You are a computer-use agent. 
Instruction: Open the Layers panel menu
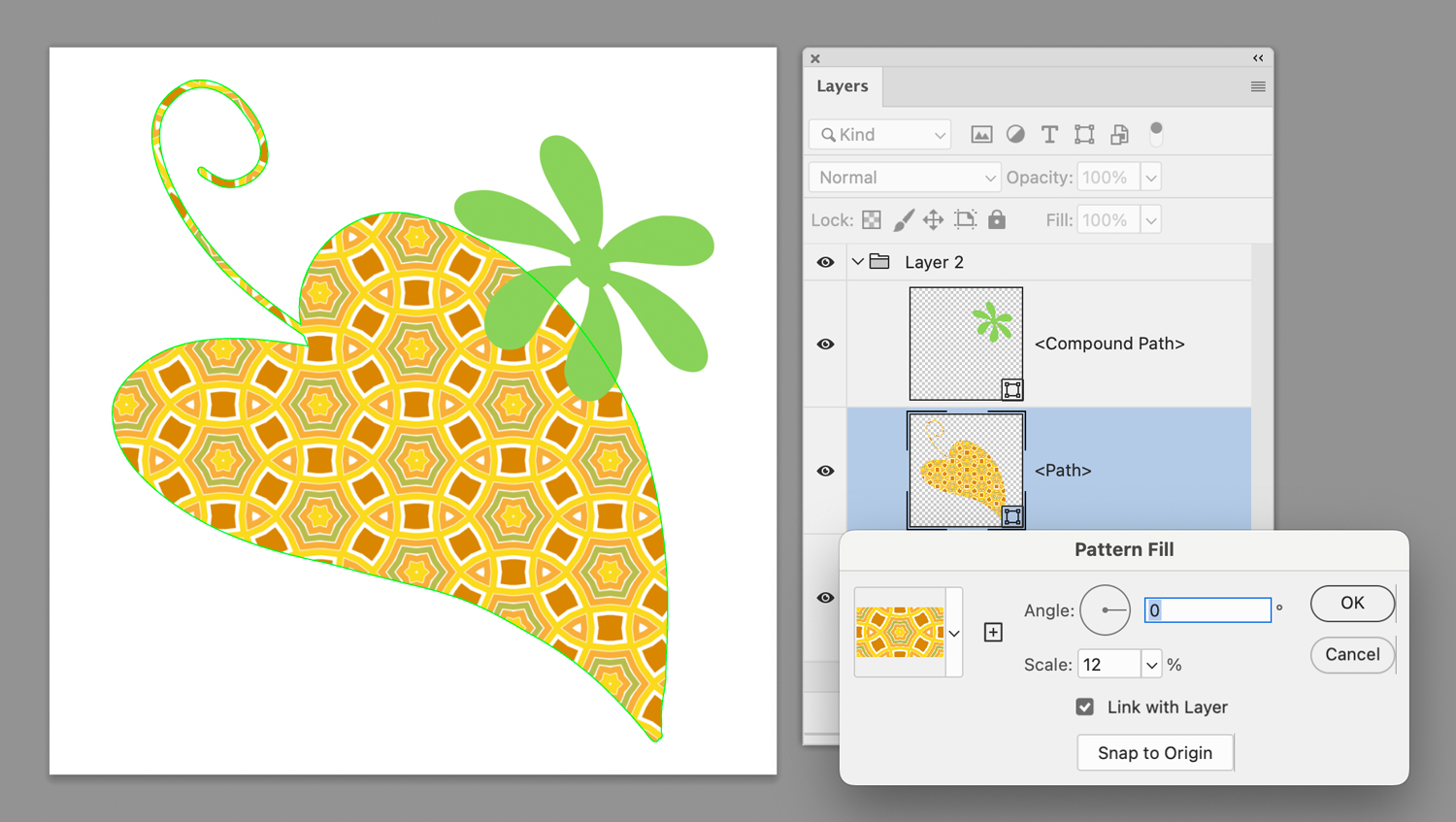coord(1257,86)
